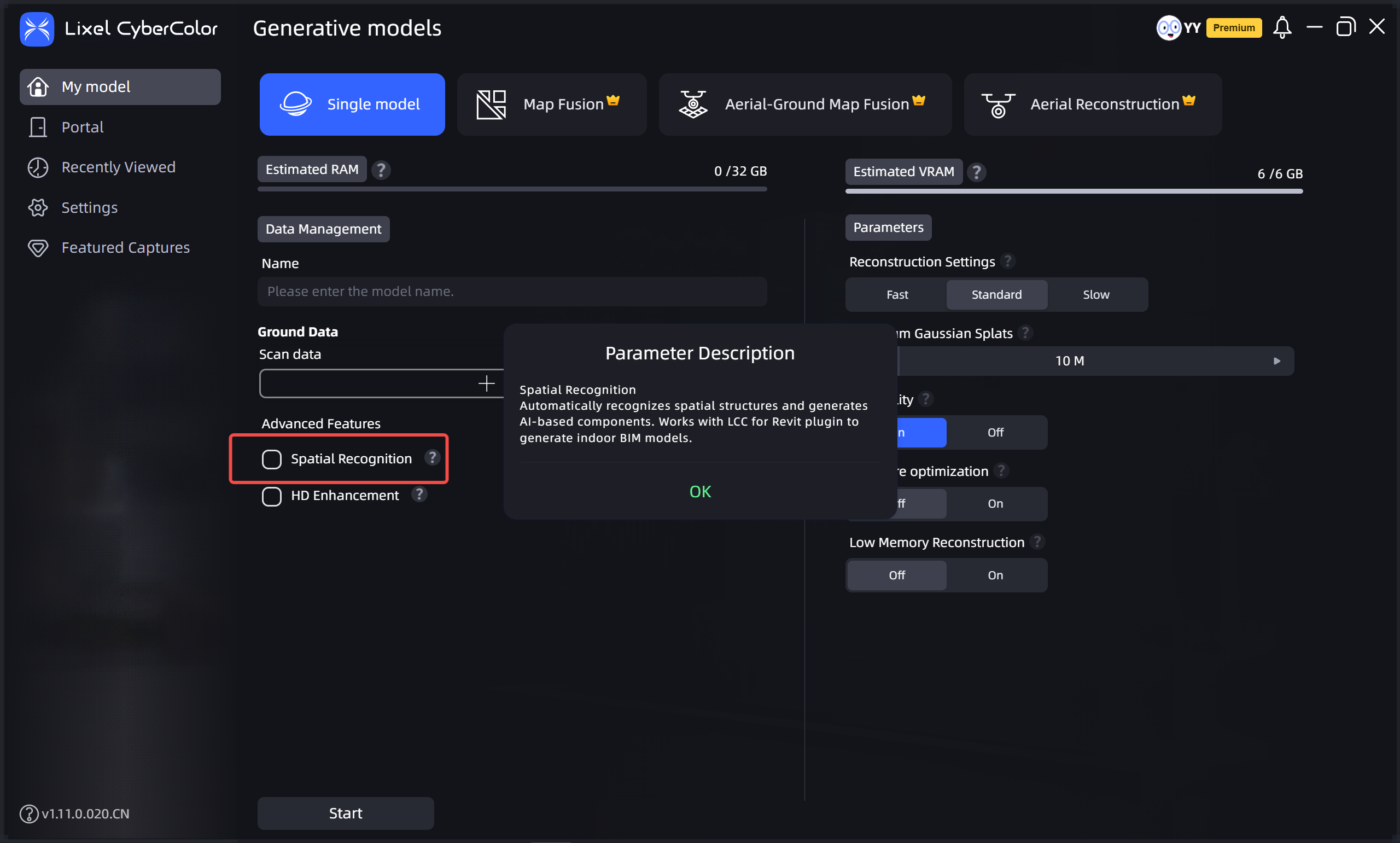Screen dimensions: 1400x843
Task: Click the v1.11.0.020.CN version text
Action: point(86,813)
